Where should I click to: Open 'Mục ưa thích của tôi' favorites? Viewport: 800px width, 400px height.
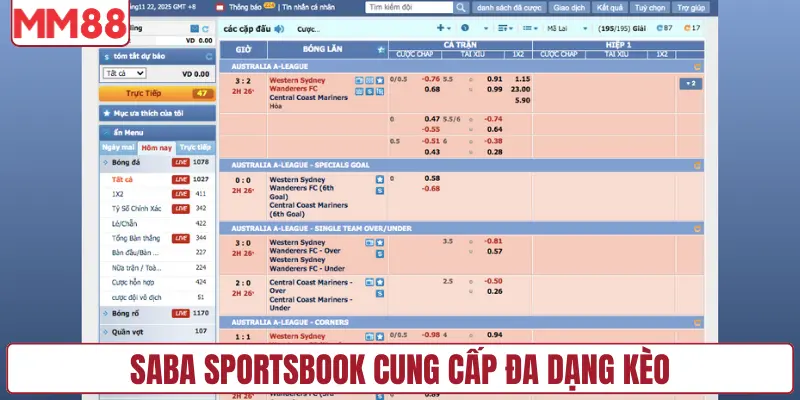click(157, 113)
